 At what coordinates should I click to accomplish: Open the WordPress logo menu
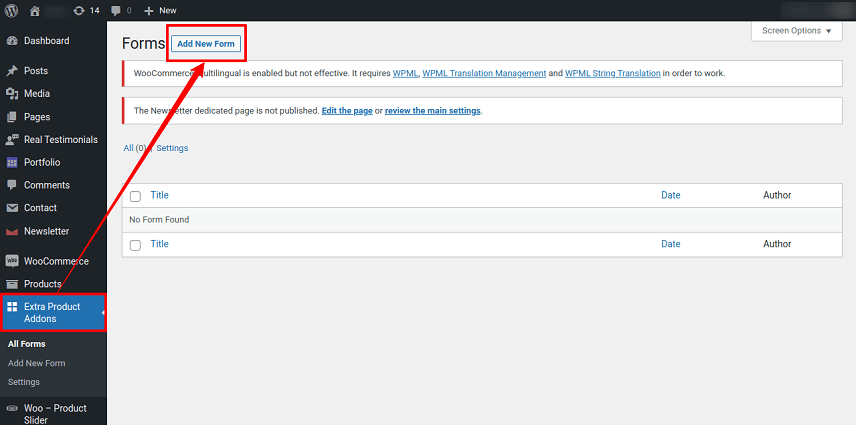(11, 10)
